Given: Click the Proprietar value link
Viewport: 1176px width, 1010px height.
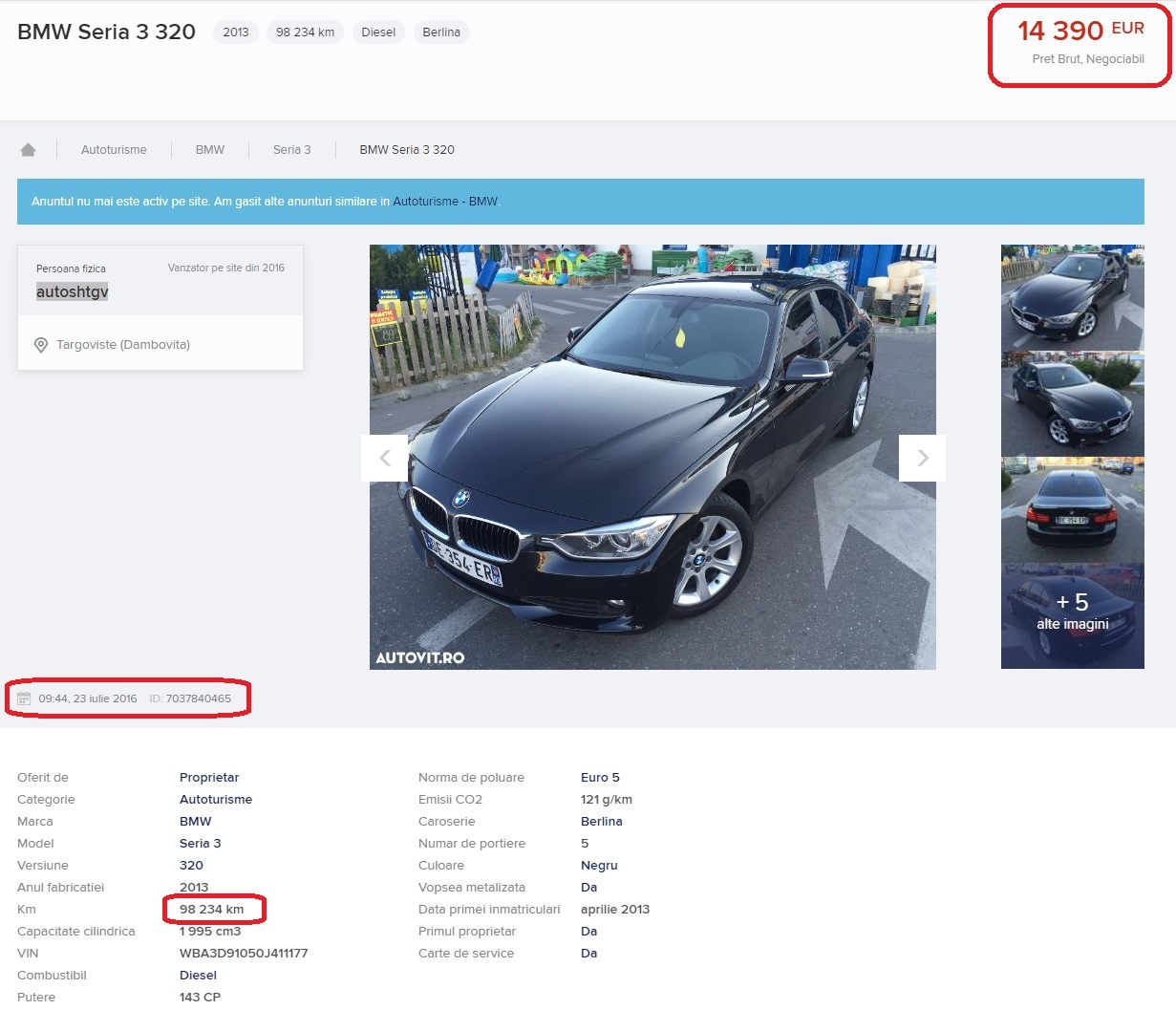Looking at the screenshot, I should (x=209, y=778).
